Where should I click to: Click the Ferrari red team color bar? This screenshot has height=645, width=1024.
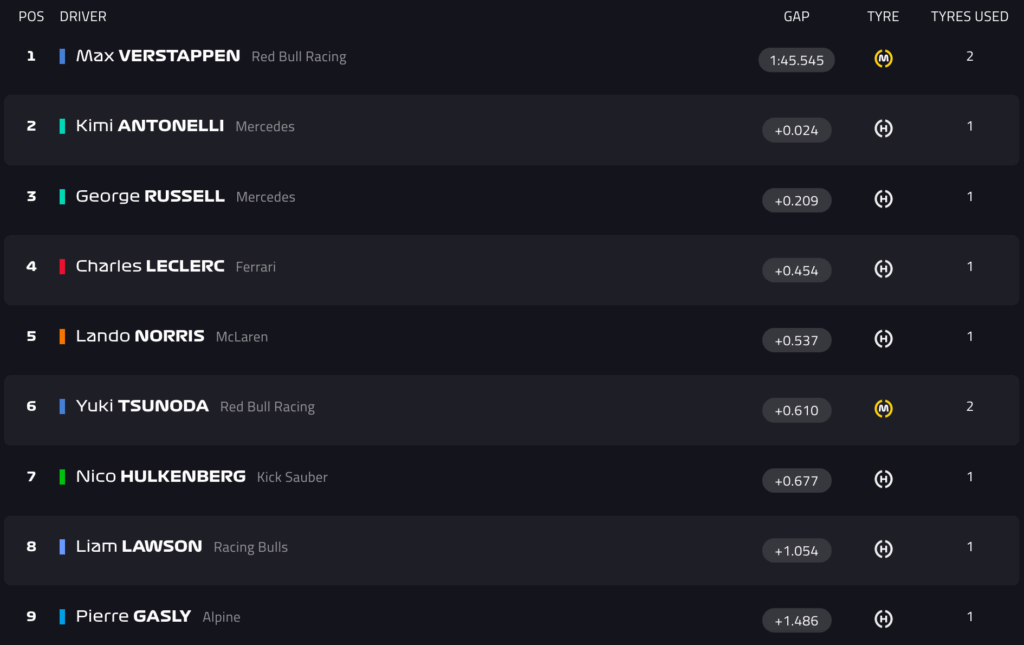(x=63, y=266)
